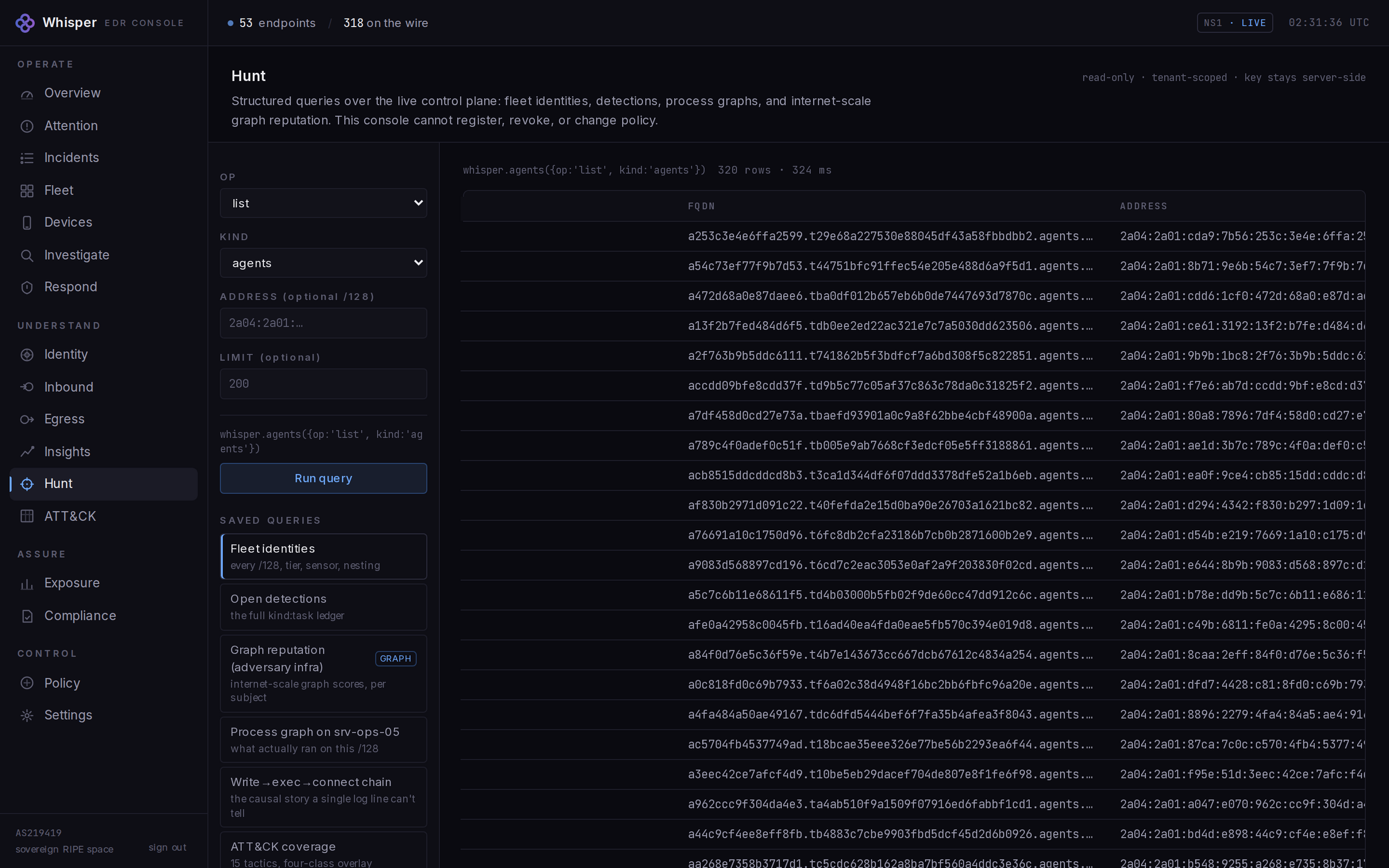Open ATT&CK via its matrix icon
1389x868 pixels.
click(x=27, y=516)
